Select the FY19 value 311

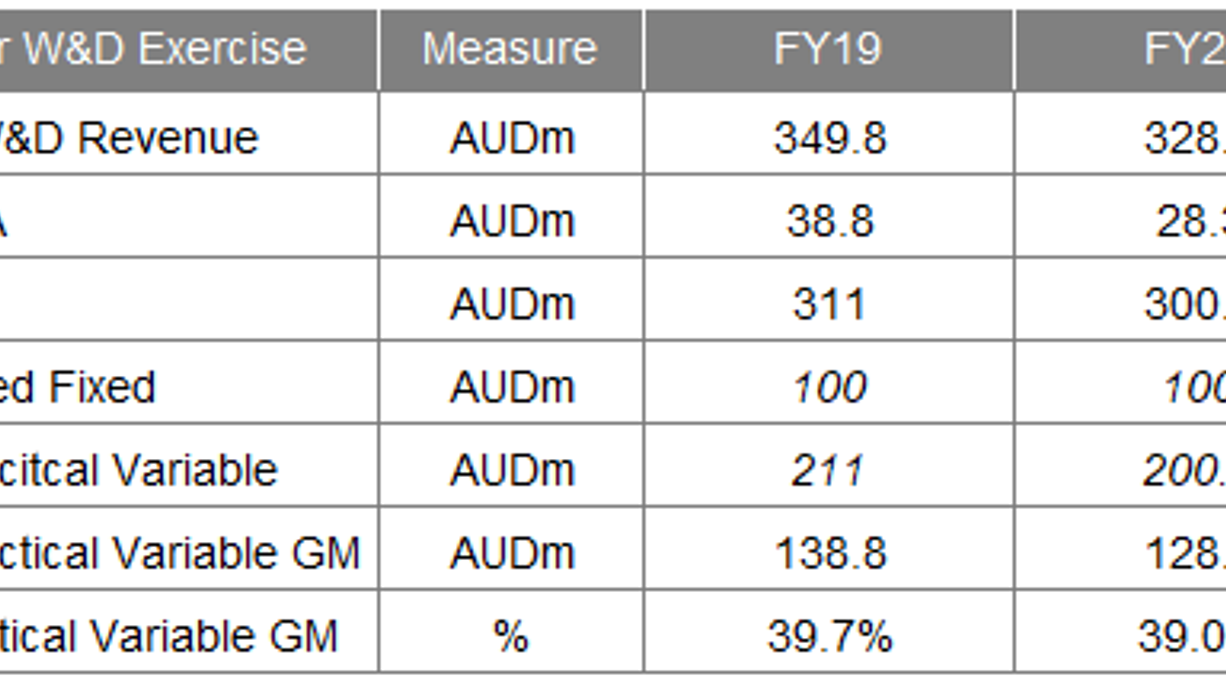pyautogui.click(x=829, y=303)
